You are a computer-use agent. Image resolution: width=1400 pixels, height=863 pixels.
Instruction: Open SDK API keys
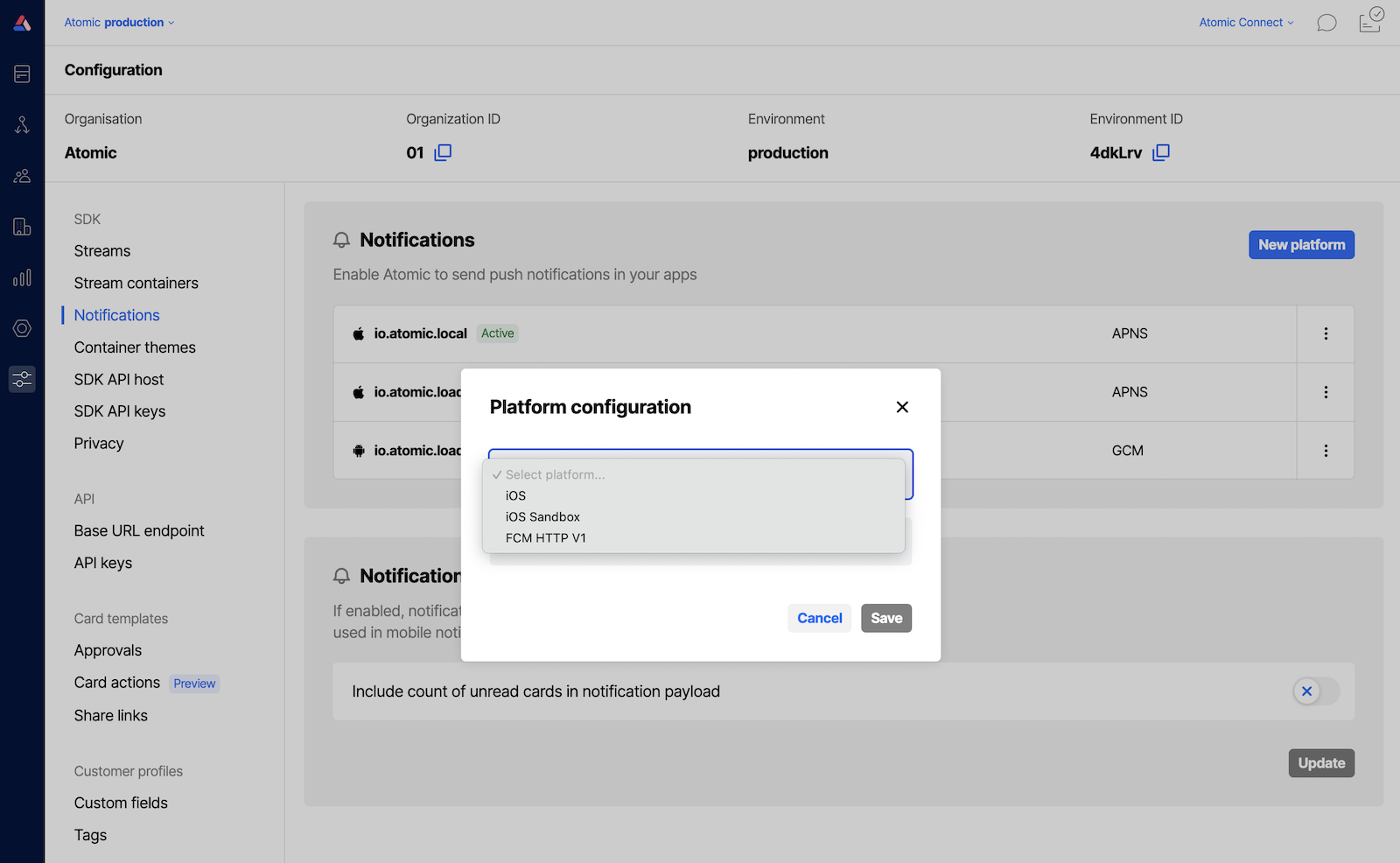pos(120,411)
